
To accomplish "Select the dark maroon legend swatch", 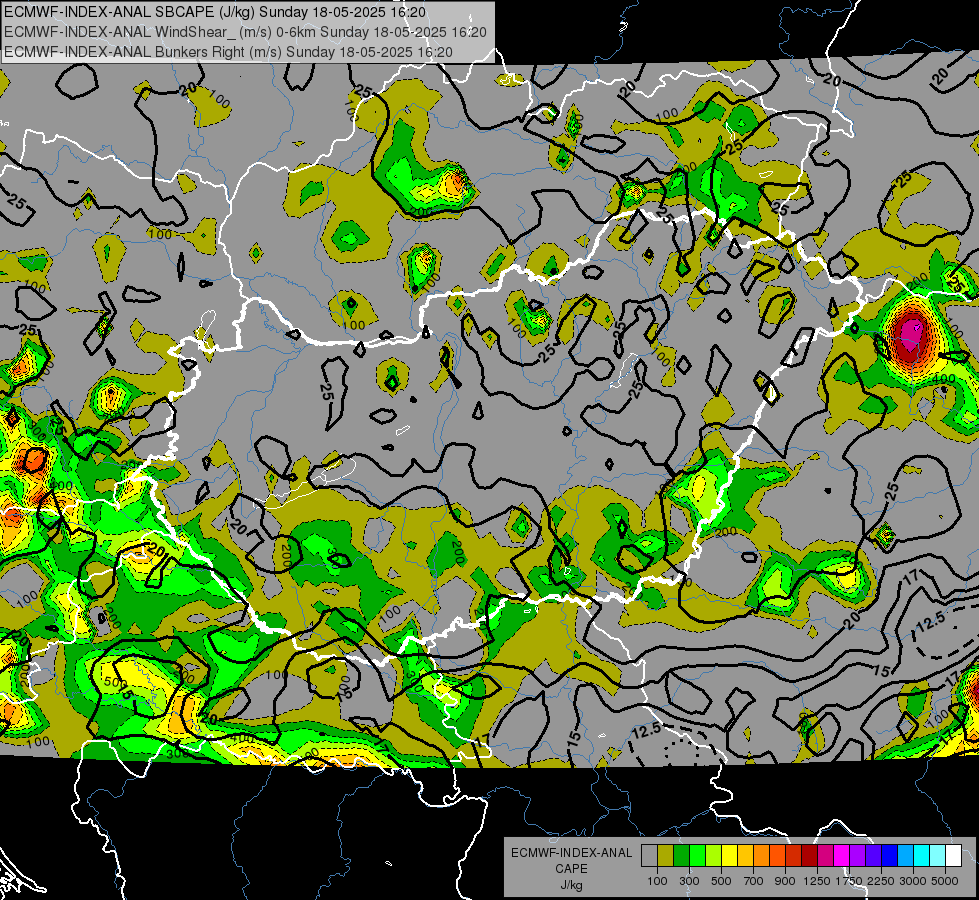I will point(809,855).
